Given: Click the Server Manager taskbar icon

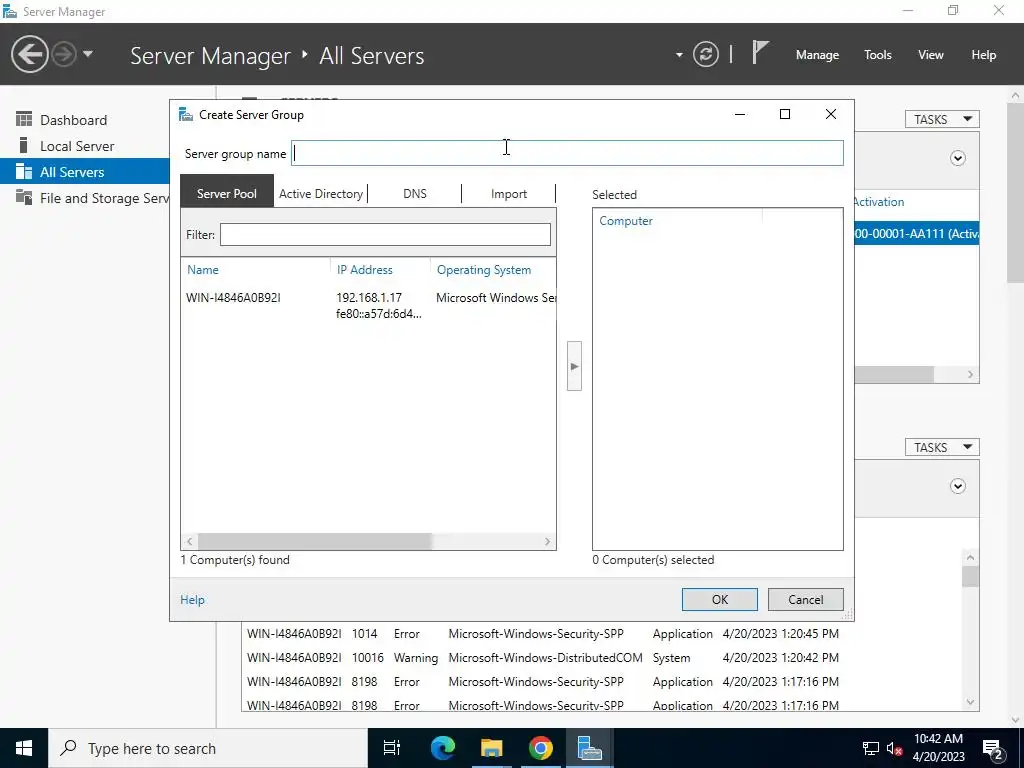Looking at the screenshot, I should (x=589, y=748).
